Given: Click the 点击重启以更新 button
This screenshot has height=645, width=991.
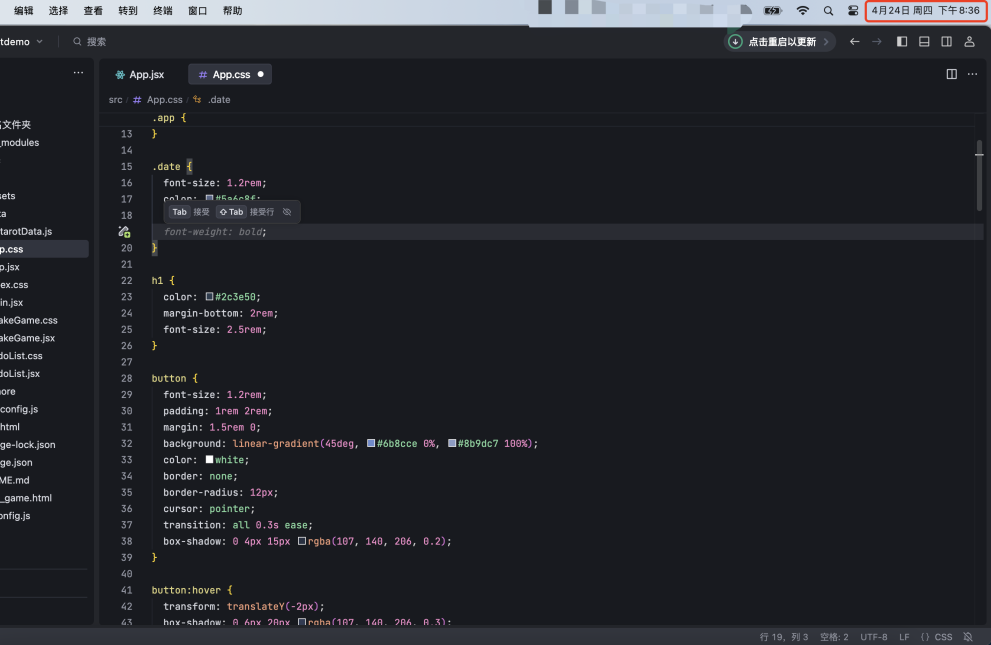Looking at the screenshot, I should (780, 42).
